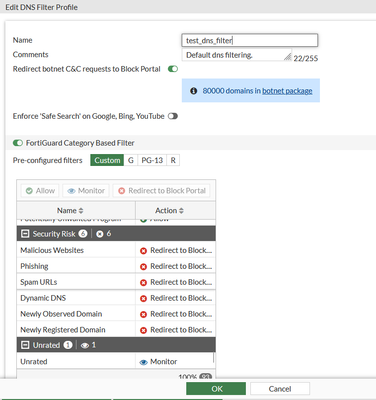Image resolution: width=376 pixels, height=400 pixels.
Task: Select the PG-13 pre-configured filter
Action: [152, 160]
